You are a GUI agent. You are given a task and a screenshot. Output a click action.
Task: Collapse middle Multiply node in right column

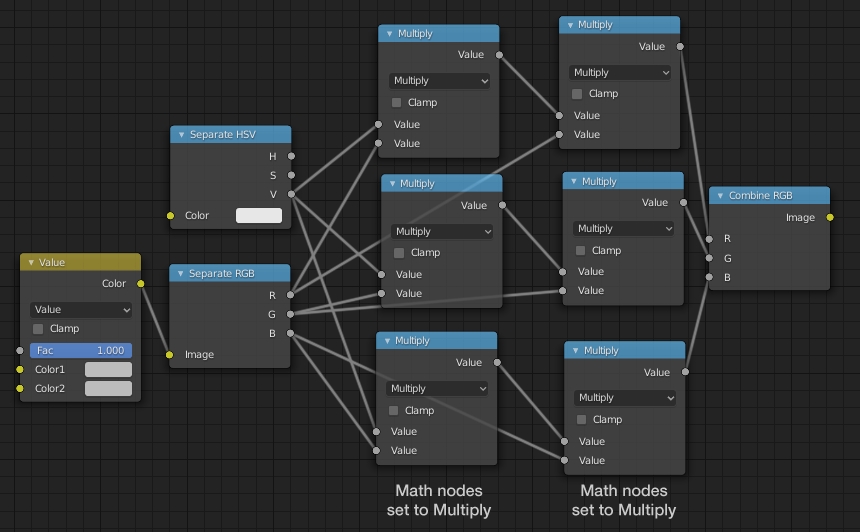click(574, 182)
